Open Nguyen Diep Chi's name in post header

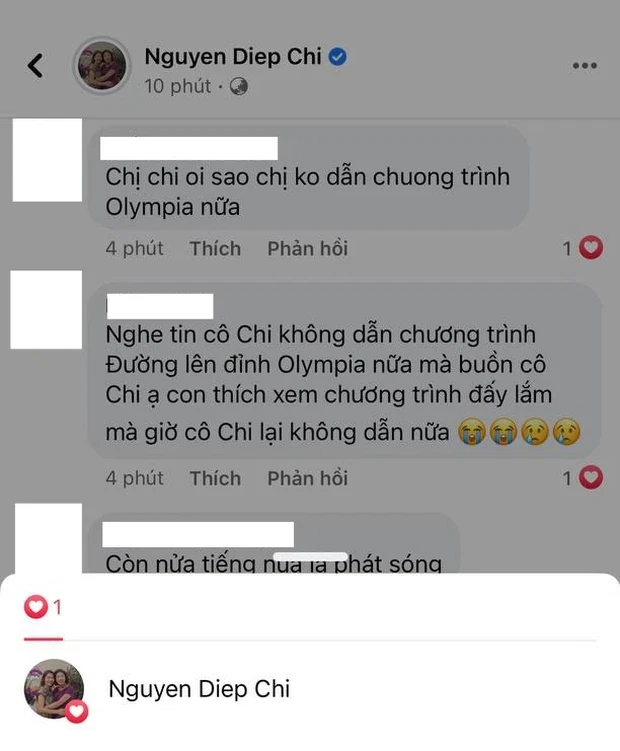(x=233, y=57)
